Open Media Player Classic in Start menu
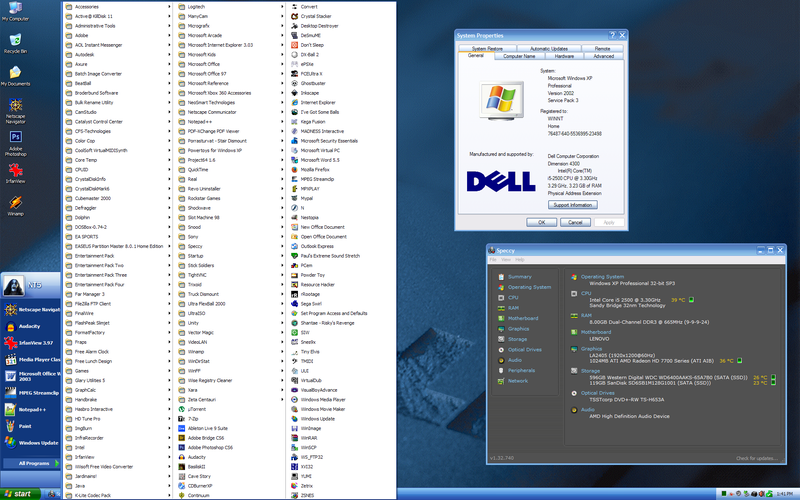800x500 pixels. (x=31, y=360)
